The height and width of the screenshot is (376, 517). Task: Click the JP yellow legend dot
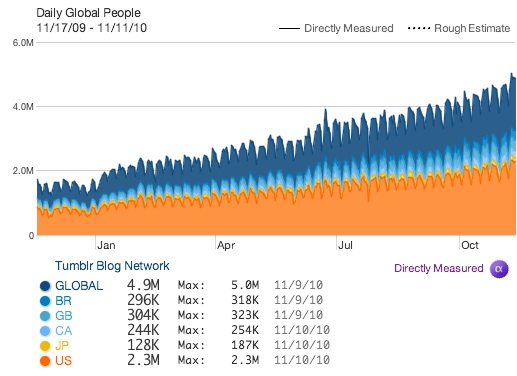click(x=45, y=346)
